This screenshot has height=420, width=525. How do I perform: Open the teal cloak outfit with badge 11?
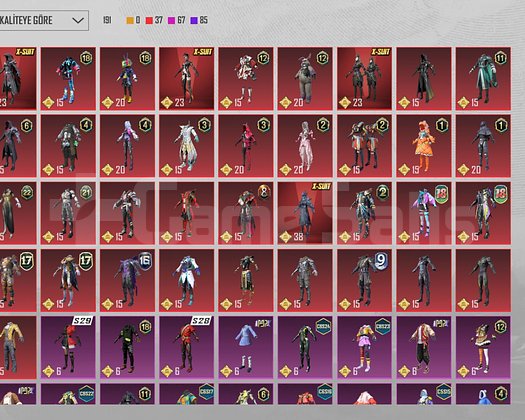coord(483,79)
